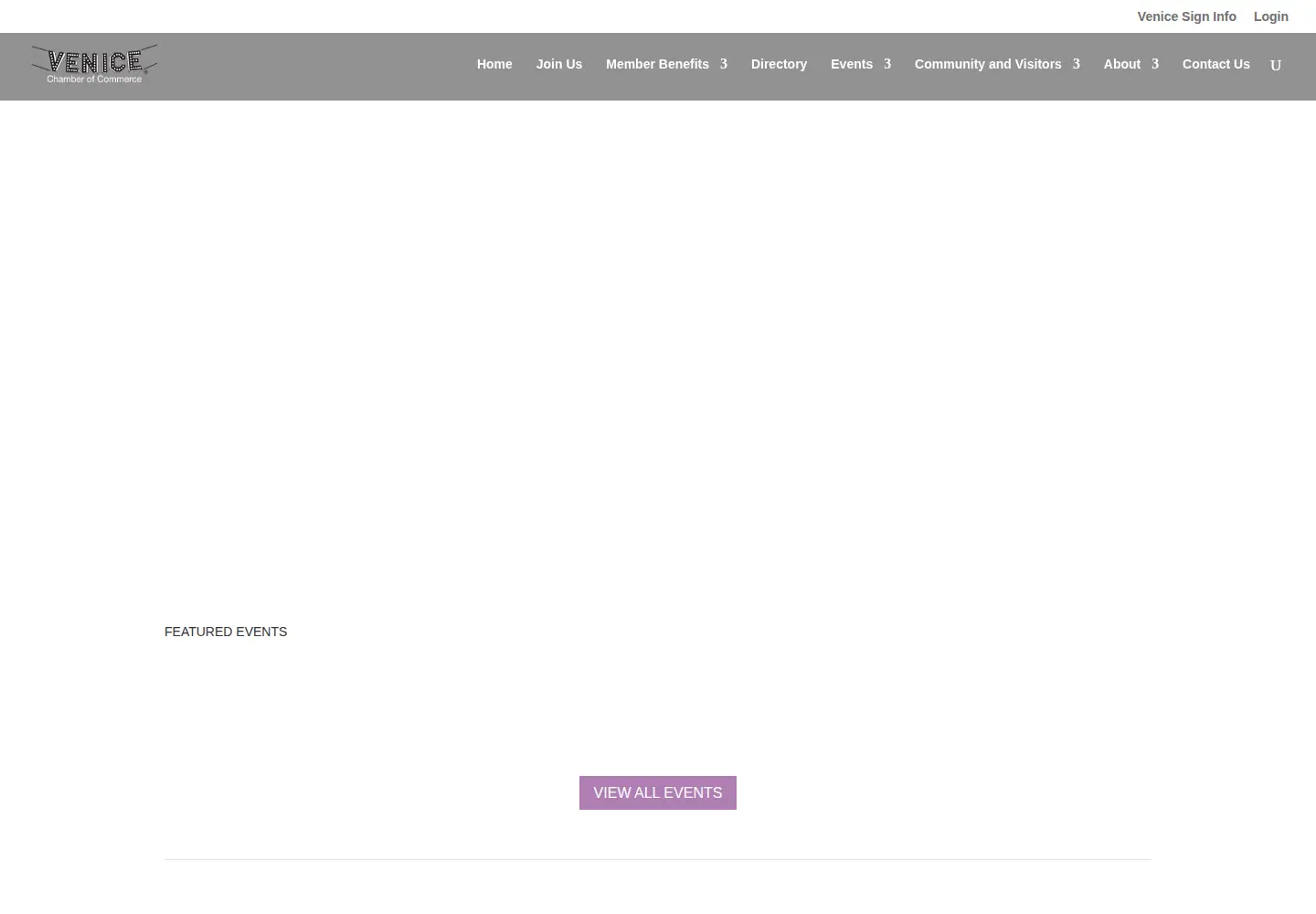Expand the Member Benefits submenu arrow
The width and height of the screenshot is (1316, 914).
[x=724, y=64]
